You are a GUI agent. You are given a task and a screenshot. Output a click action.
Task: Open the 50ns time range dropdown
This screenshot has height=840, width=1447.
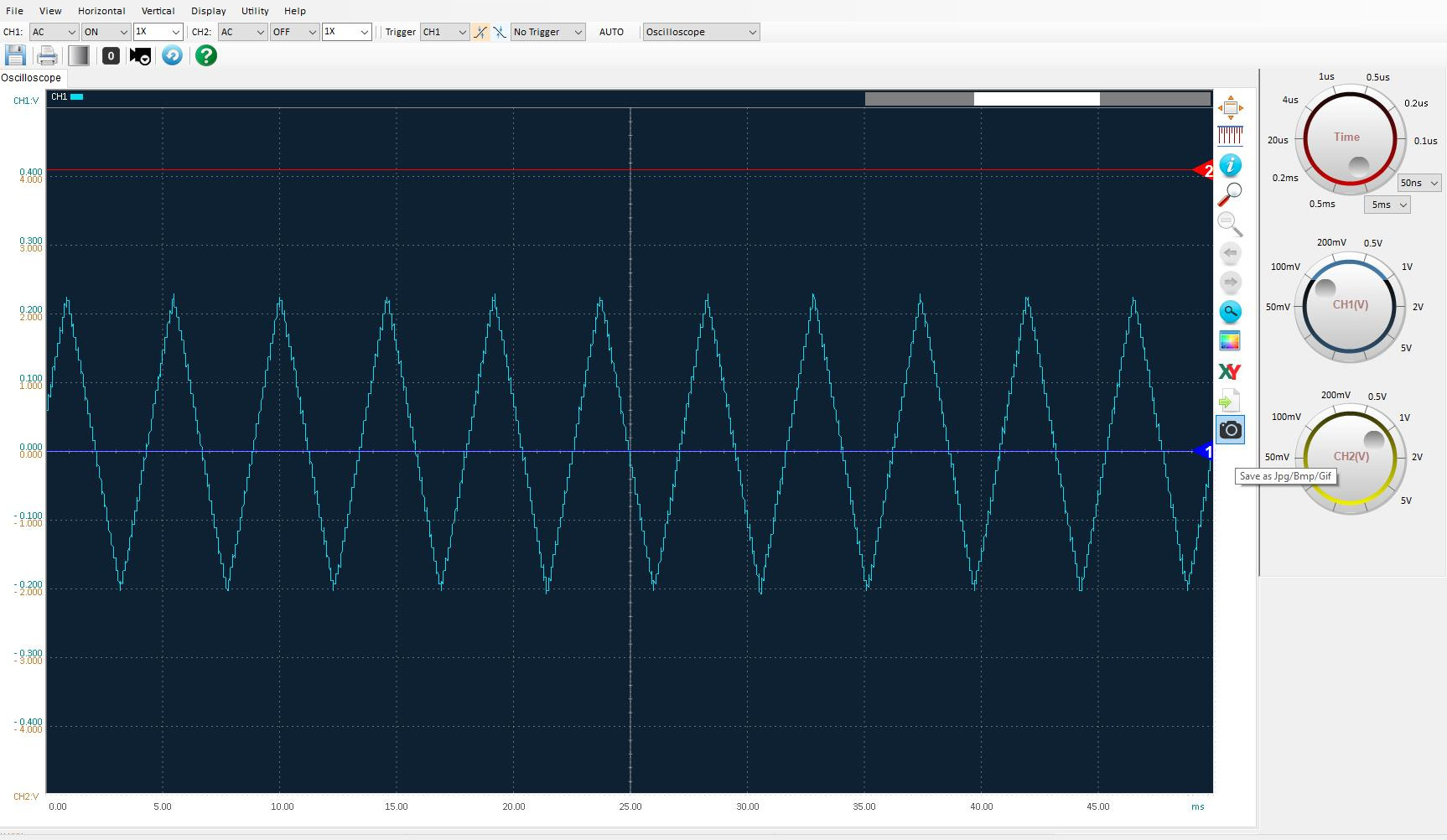coord(1419,183)
